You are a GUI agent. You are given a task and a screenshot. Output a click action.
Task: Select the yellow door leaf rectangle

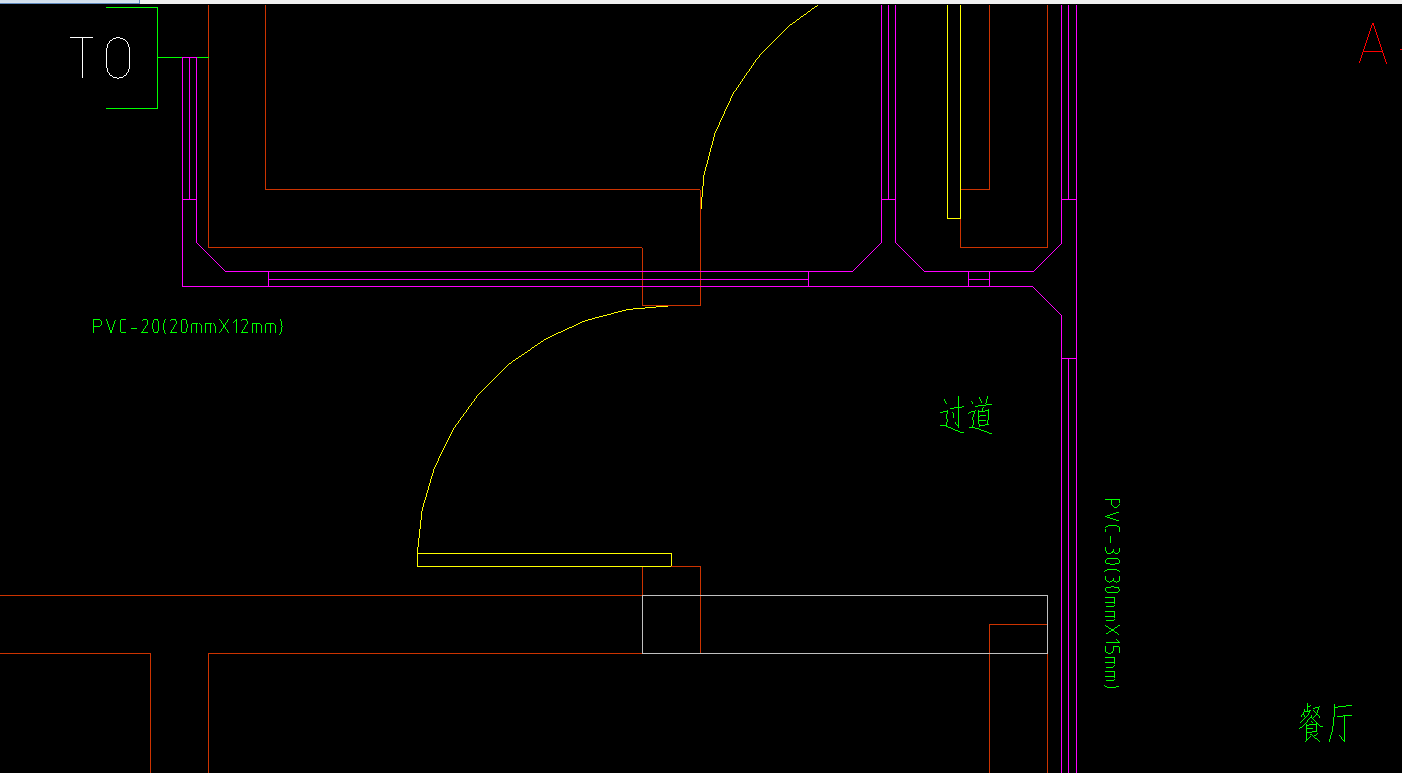[x=544, y=560]
